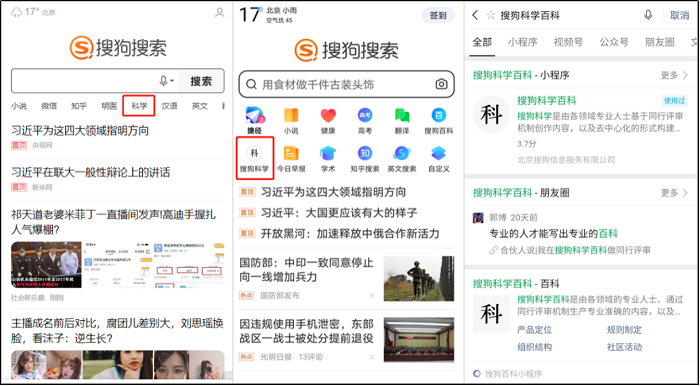The width and height of the screenshot is (700, 386).
Task: Open the 社区活动 link
Action: click(624, 347)
